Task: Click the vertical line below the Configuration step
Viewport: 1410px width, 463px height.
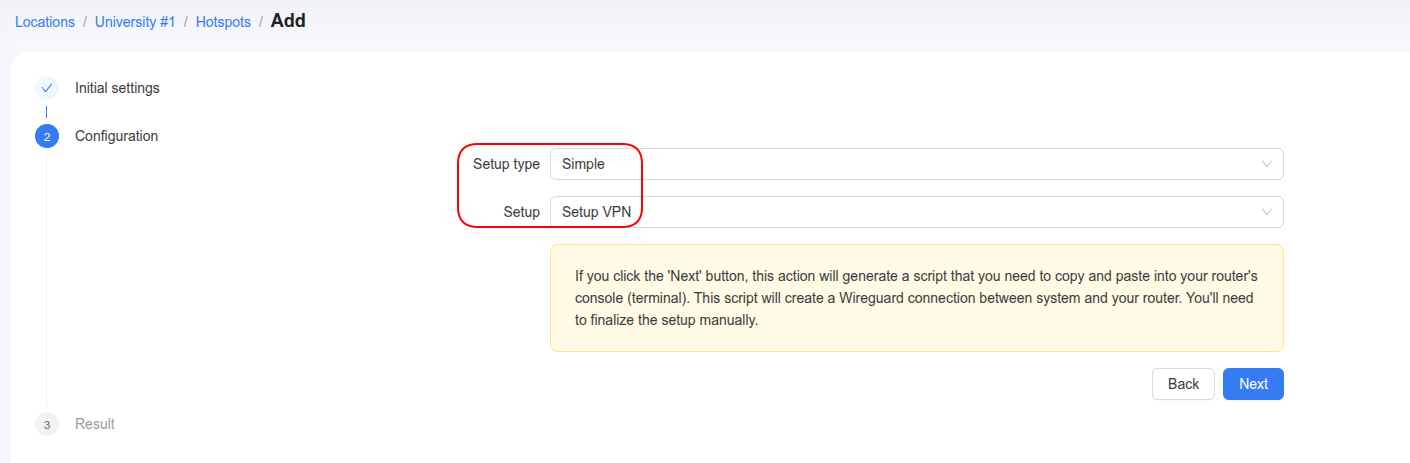Action: (47, 280)
